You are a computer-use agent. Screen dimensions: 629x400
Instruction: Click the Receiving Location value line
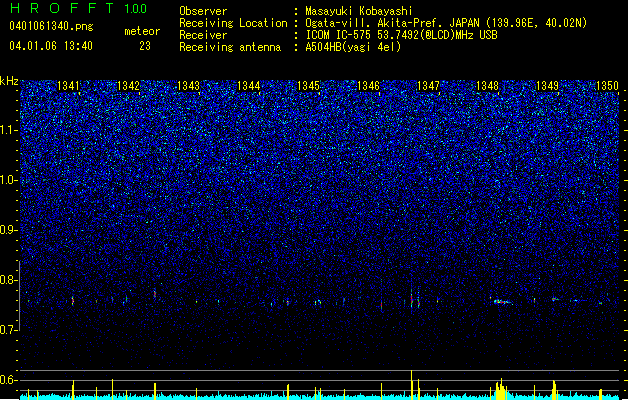point(446,23)
